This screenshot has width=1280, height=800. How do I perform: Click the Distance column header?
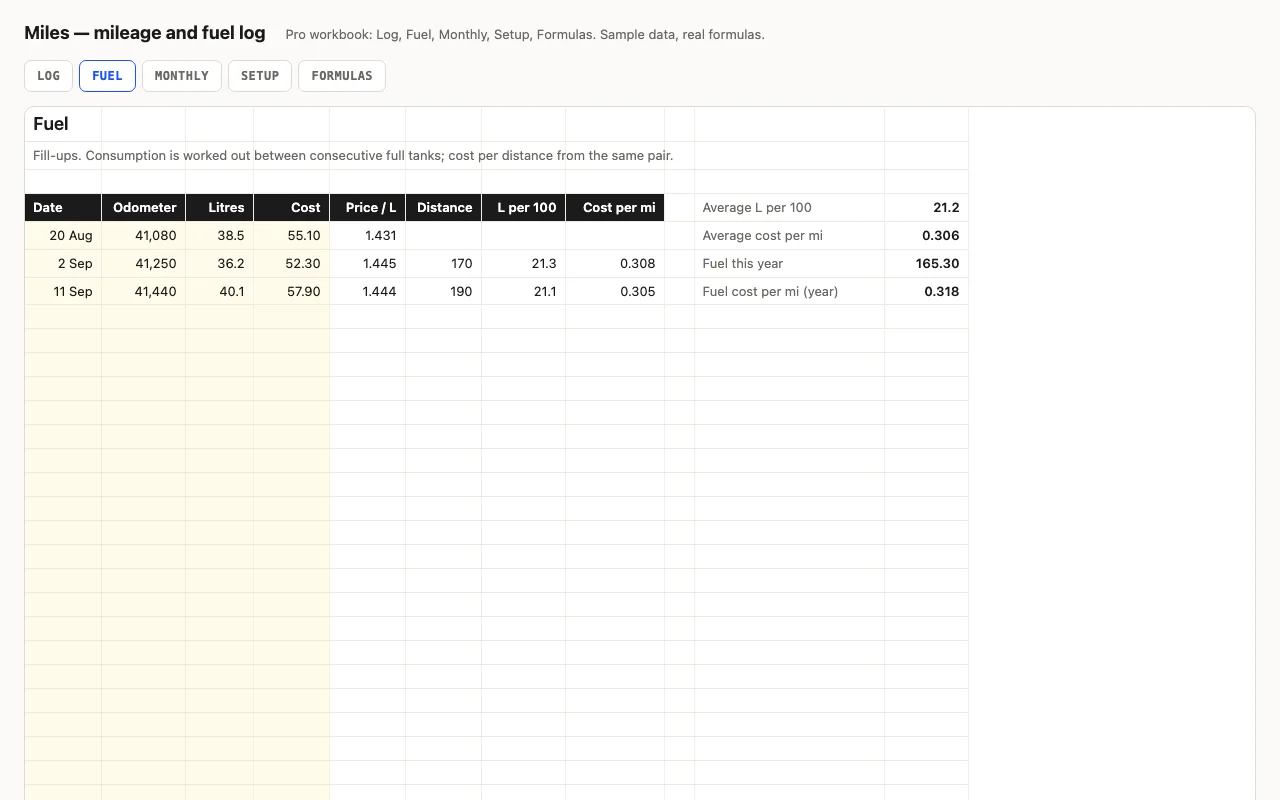[x=444, y=208]
